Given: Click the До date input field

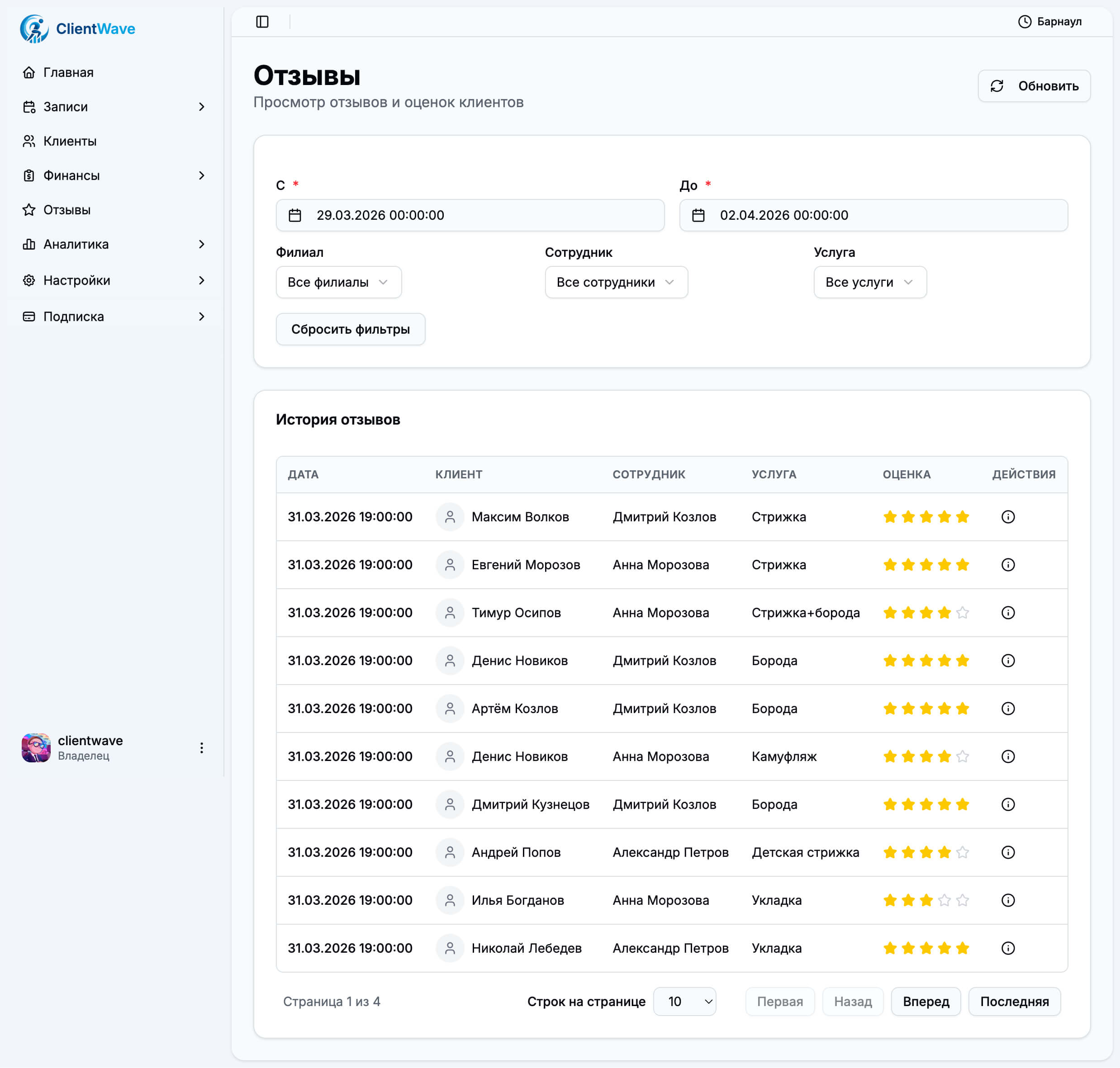Looking at the screenshot, I should 873,215.
